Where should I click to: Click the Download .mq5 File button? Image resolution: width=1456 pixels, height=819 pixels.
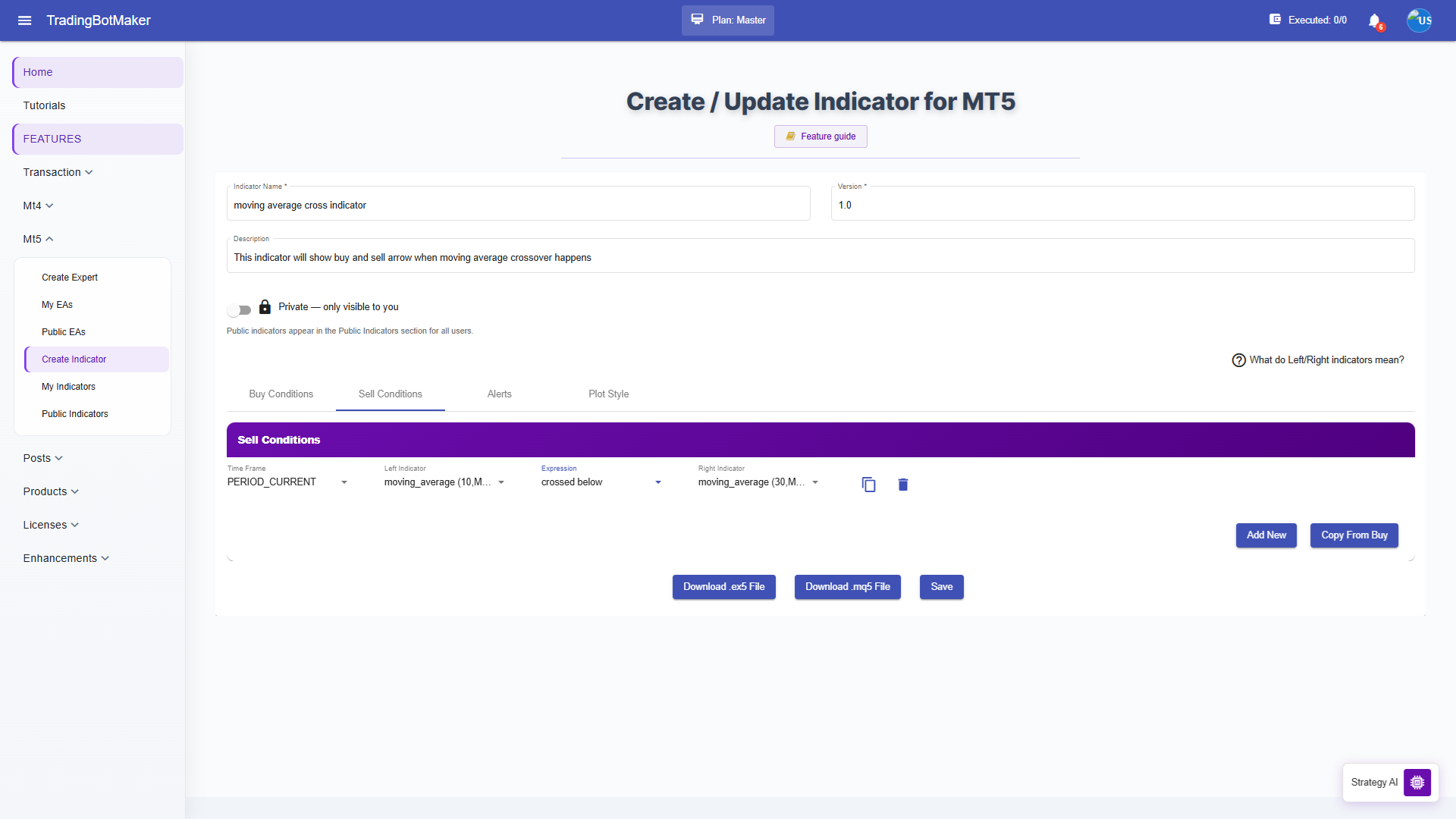pyautogui.click(x=847, y=587)
